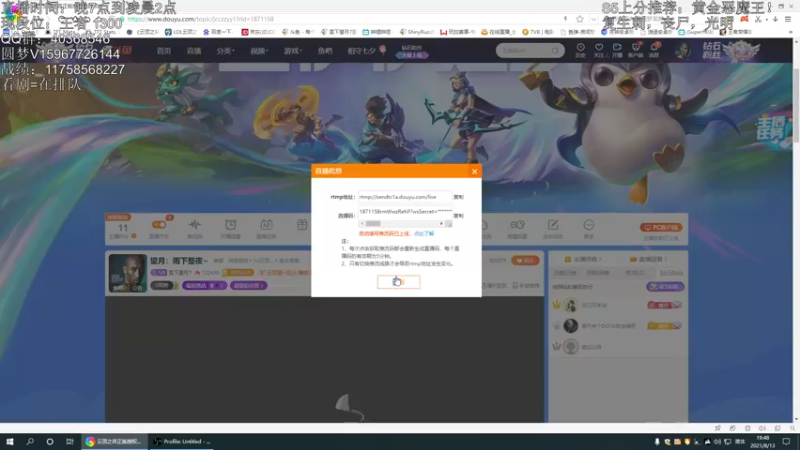Click the browser address bar
Viewport: 800px width, 450px height.
[x=342, y=19]
